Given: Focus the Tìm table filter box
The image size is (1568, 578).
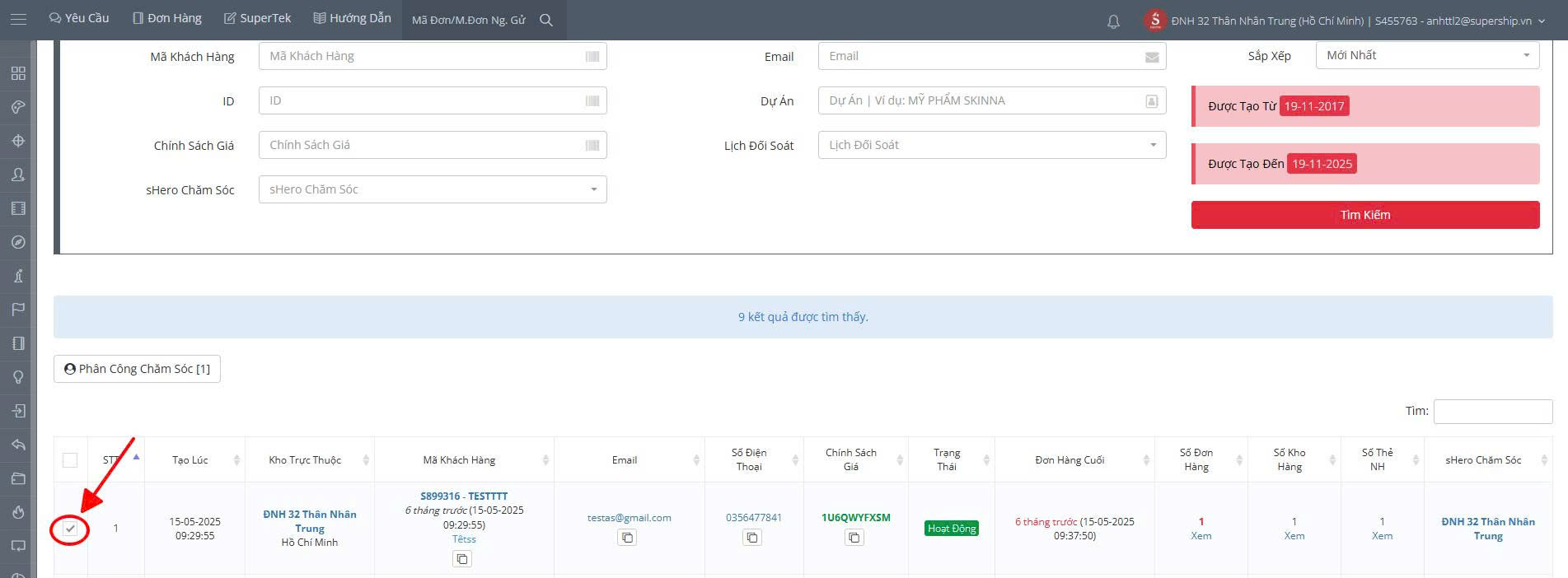Looking at the screenshot, I should coord(1493,412).
